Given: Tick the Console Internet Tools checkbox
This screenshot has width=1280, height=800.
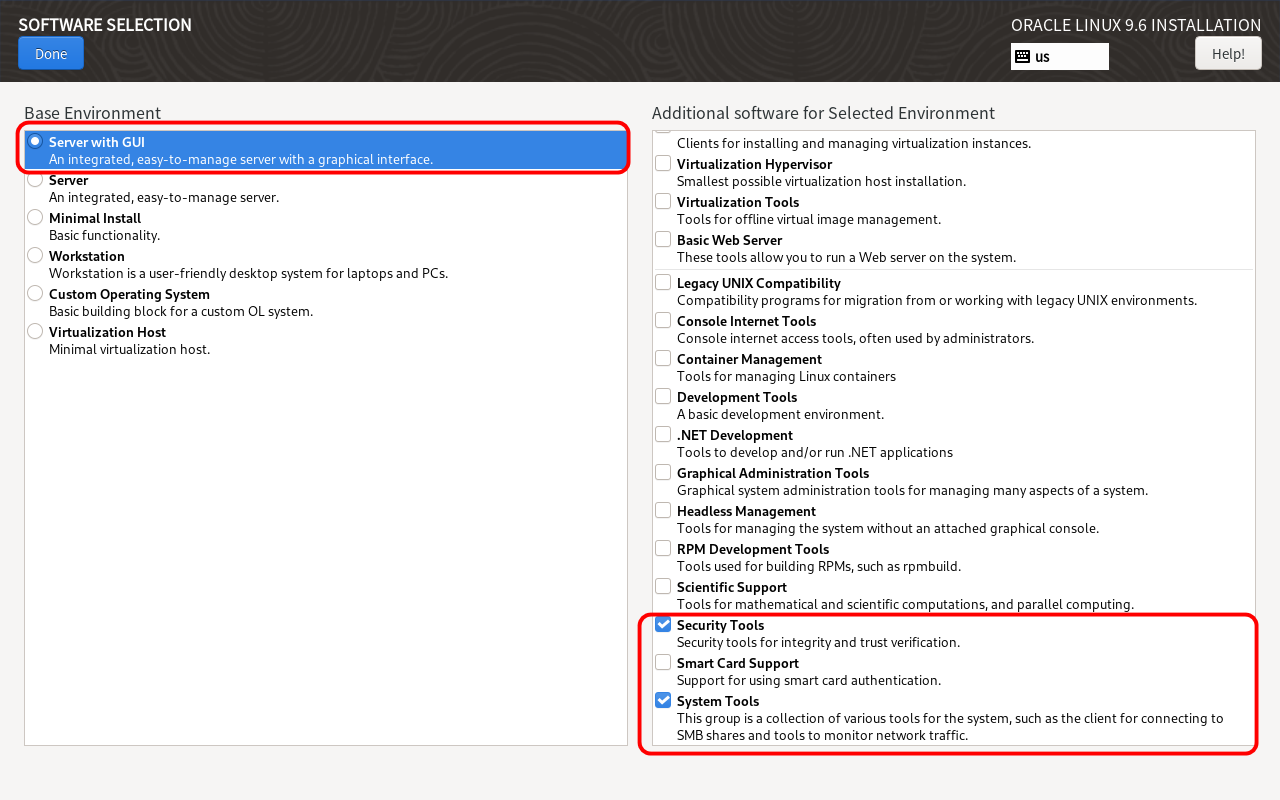Looking at the screenshot, I should tap(663, 320).
